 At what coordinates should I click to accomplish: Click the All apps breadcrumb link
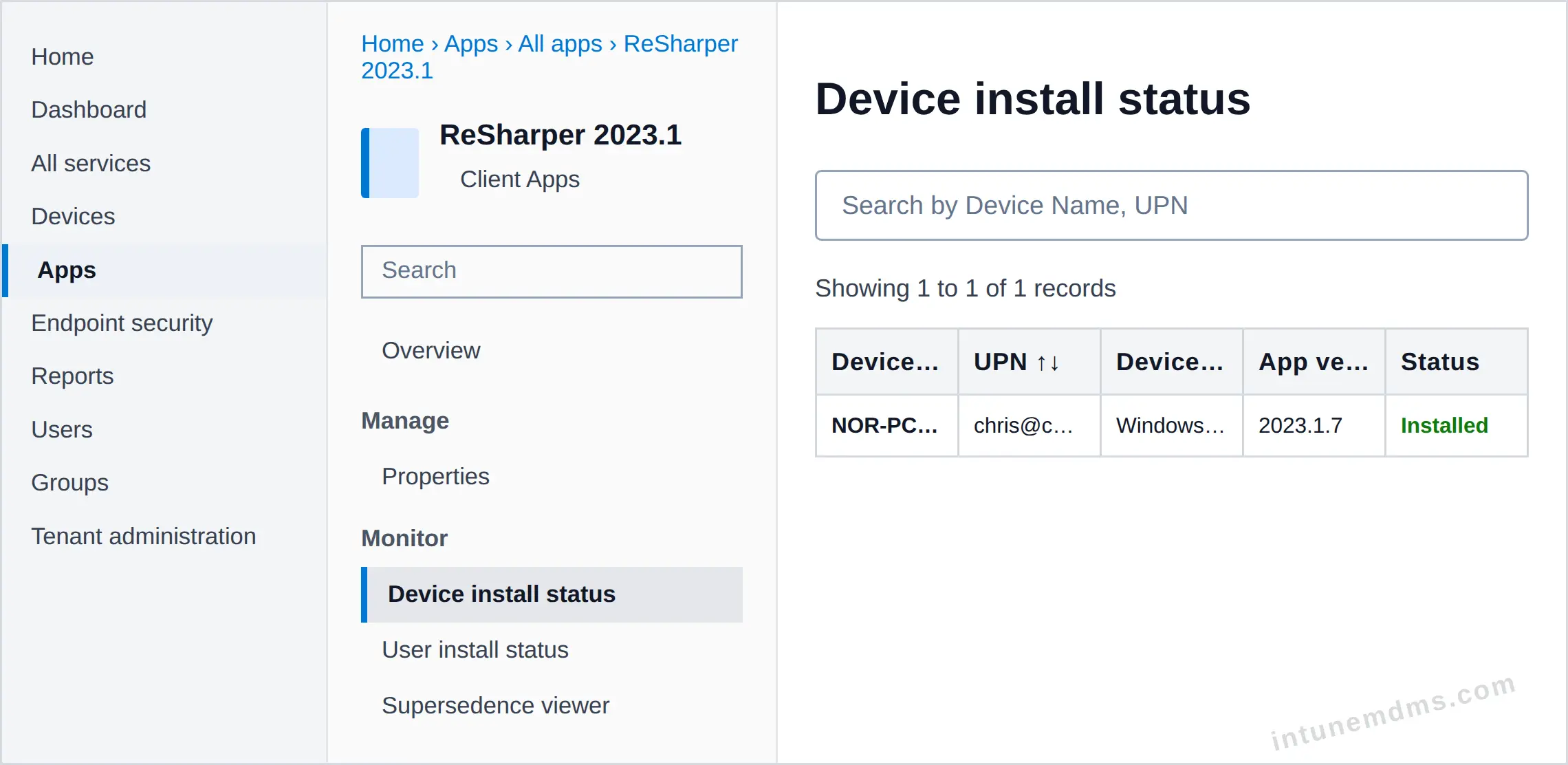click(x=560, y=43)
